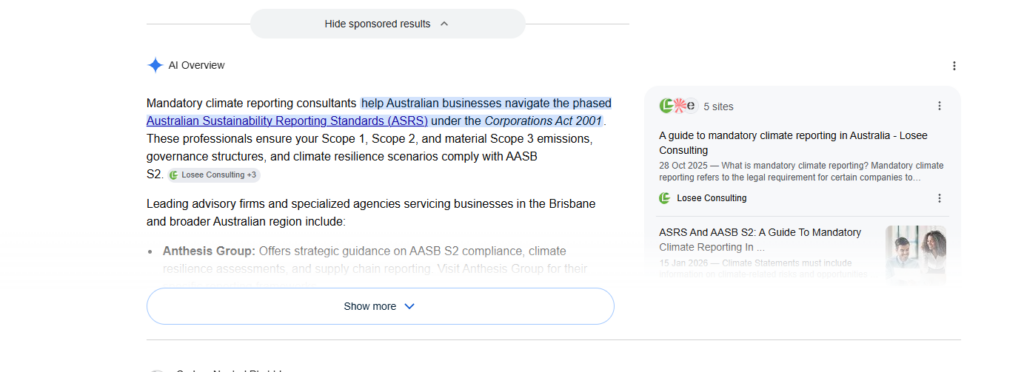
Task: Click the 28 Oct 2025 snippet text
Action: click(801, 171)
